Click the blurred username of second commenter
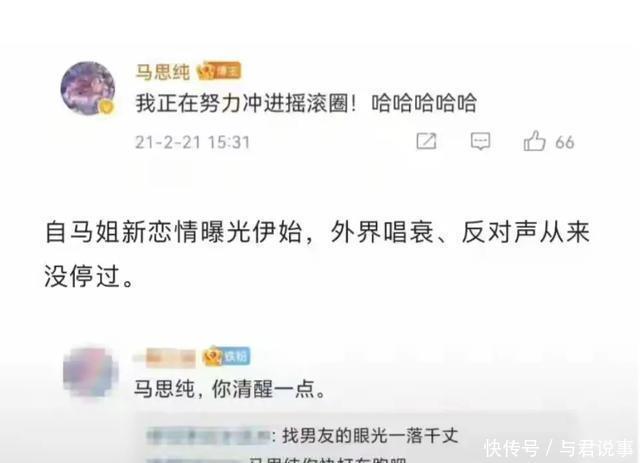The image size is (640, 463). (x=165, y=357)
